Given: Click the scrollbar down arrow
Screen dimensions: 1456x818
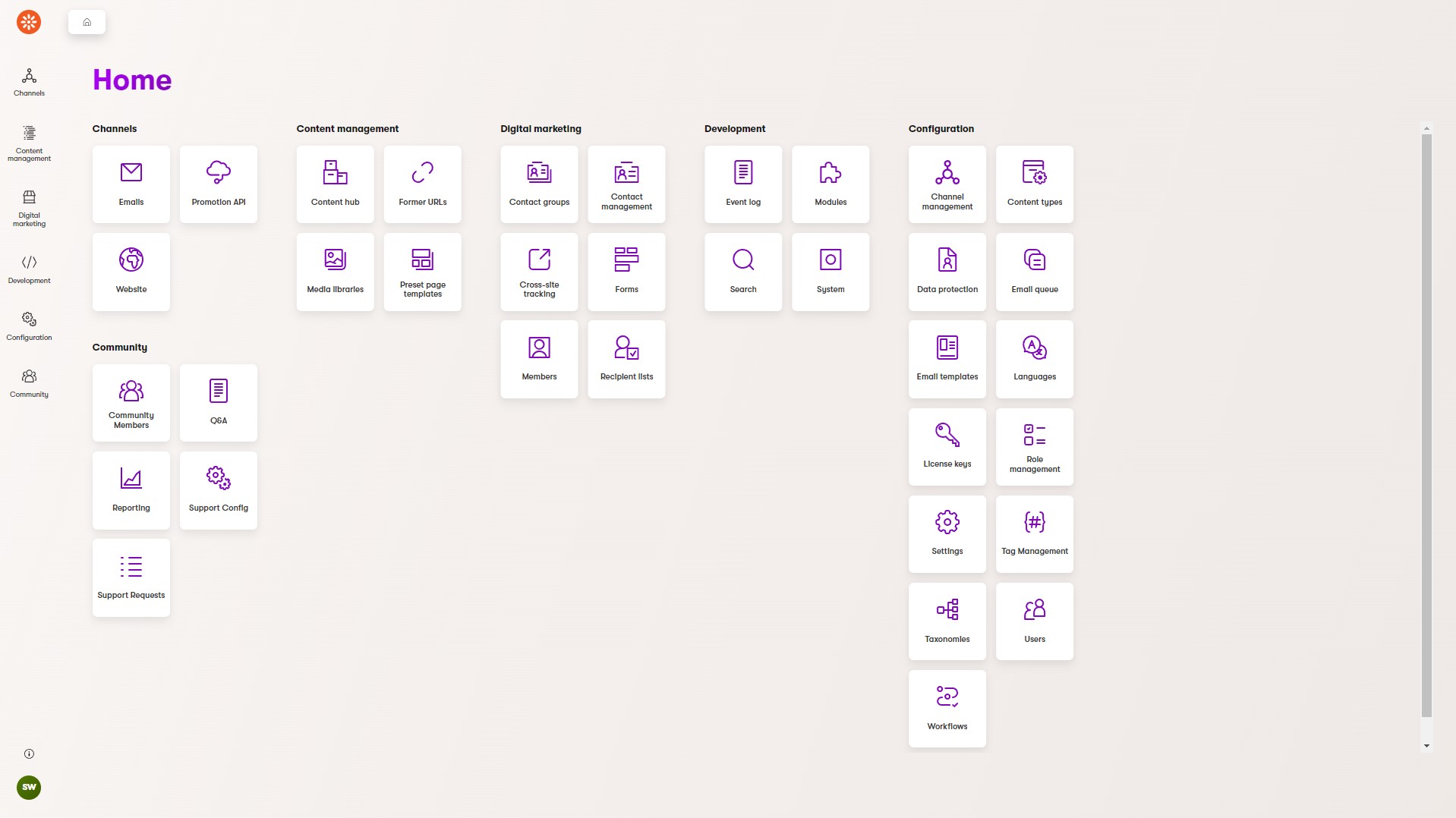Looking at the screenshot, I should coord(1426,746).
